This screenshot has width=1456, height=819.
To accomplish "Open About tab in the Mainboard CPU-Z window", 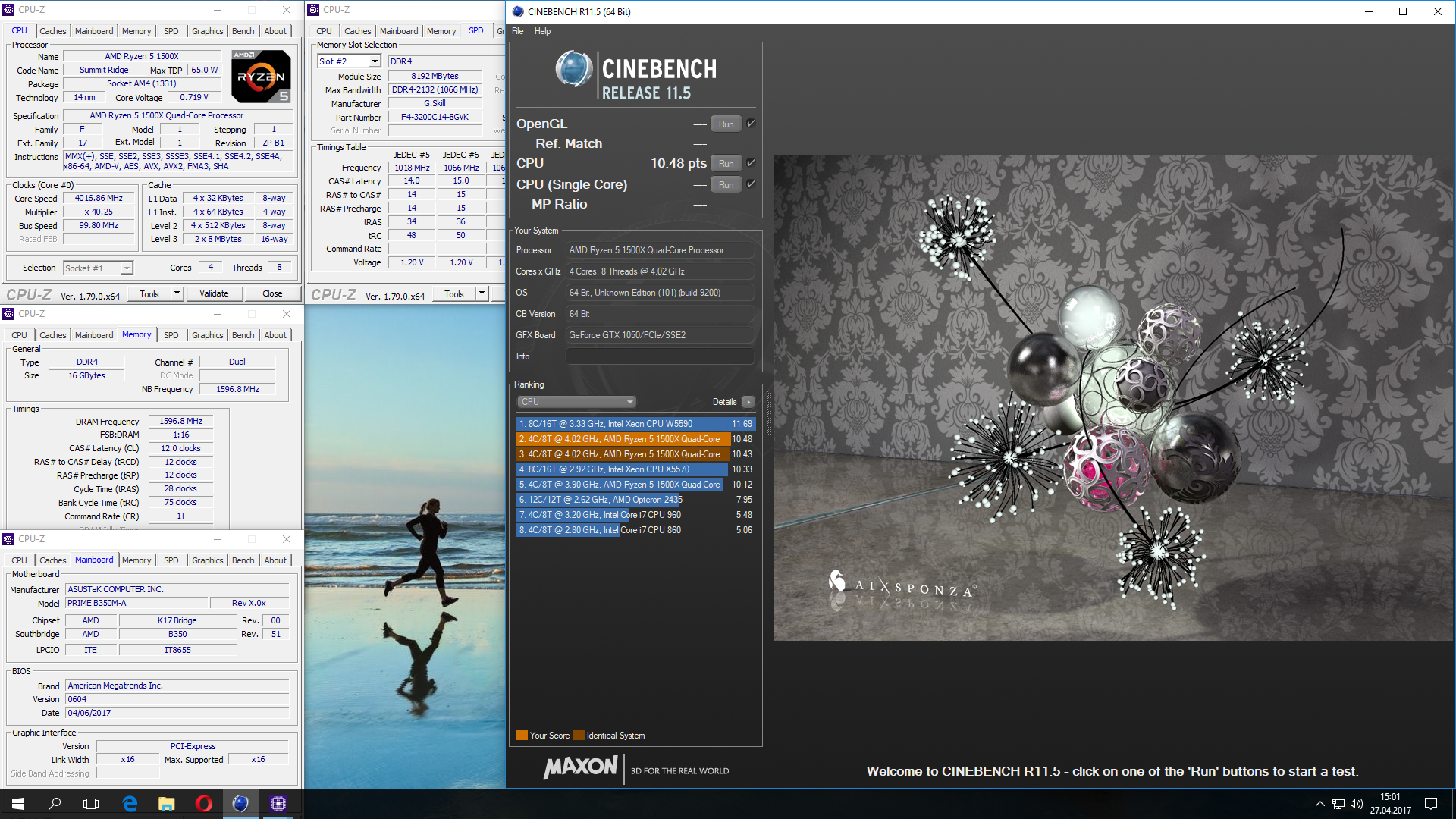I will pos(275,560).
